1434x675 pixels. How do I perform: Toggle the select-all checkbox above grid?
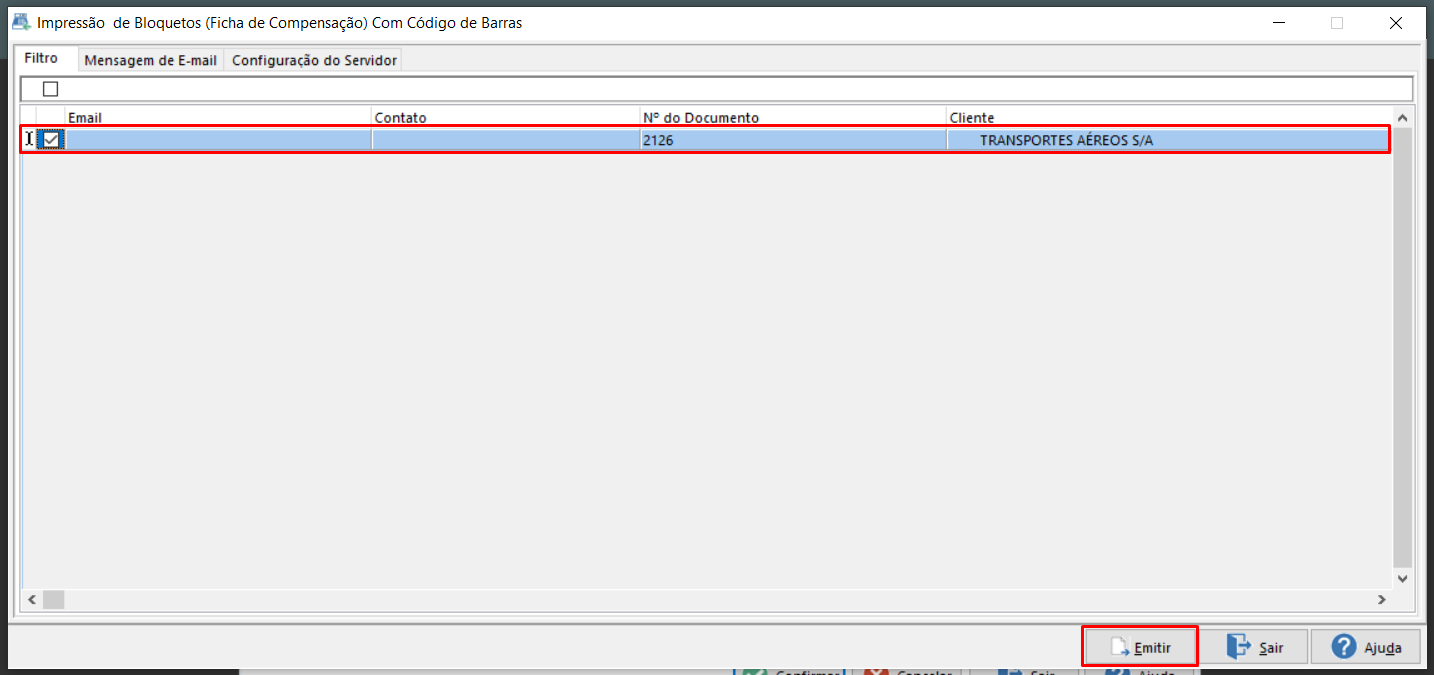pyautogui.click(x=51, y=89)
